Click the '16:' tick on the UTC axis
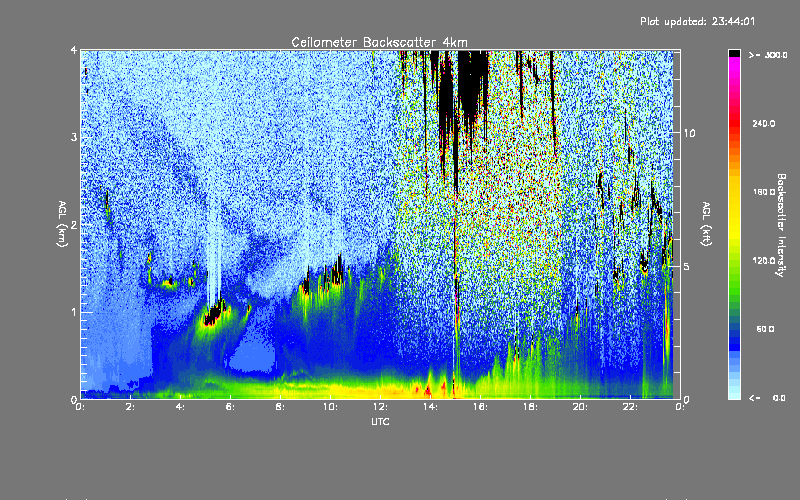This screenshot has height=500, width=800. 480,407
